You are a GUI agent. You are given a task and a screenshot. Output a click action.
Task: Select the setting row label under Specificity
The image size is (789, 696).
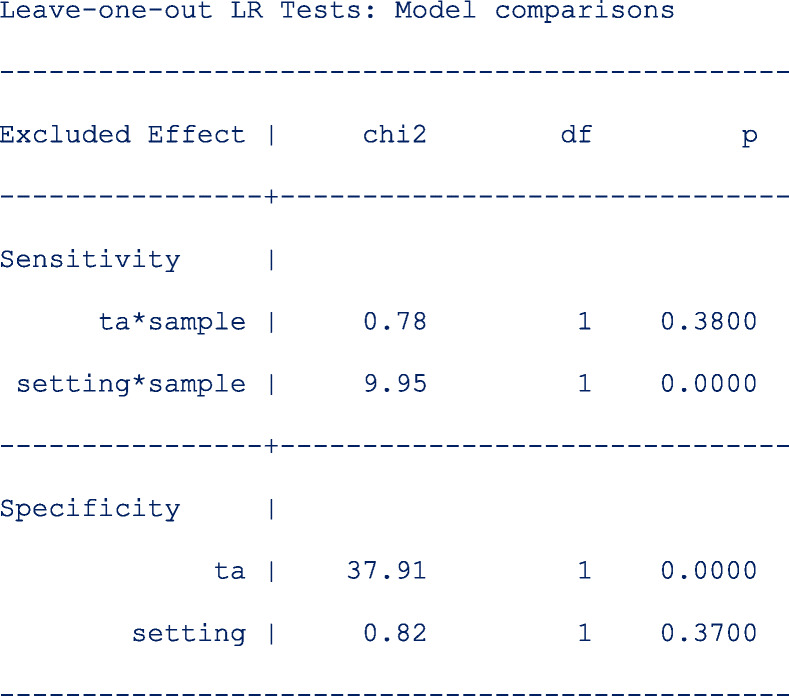pos(188,633)
